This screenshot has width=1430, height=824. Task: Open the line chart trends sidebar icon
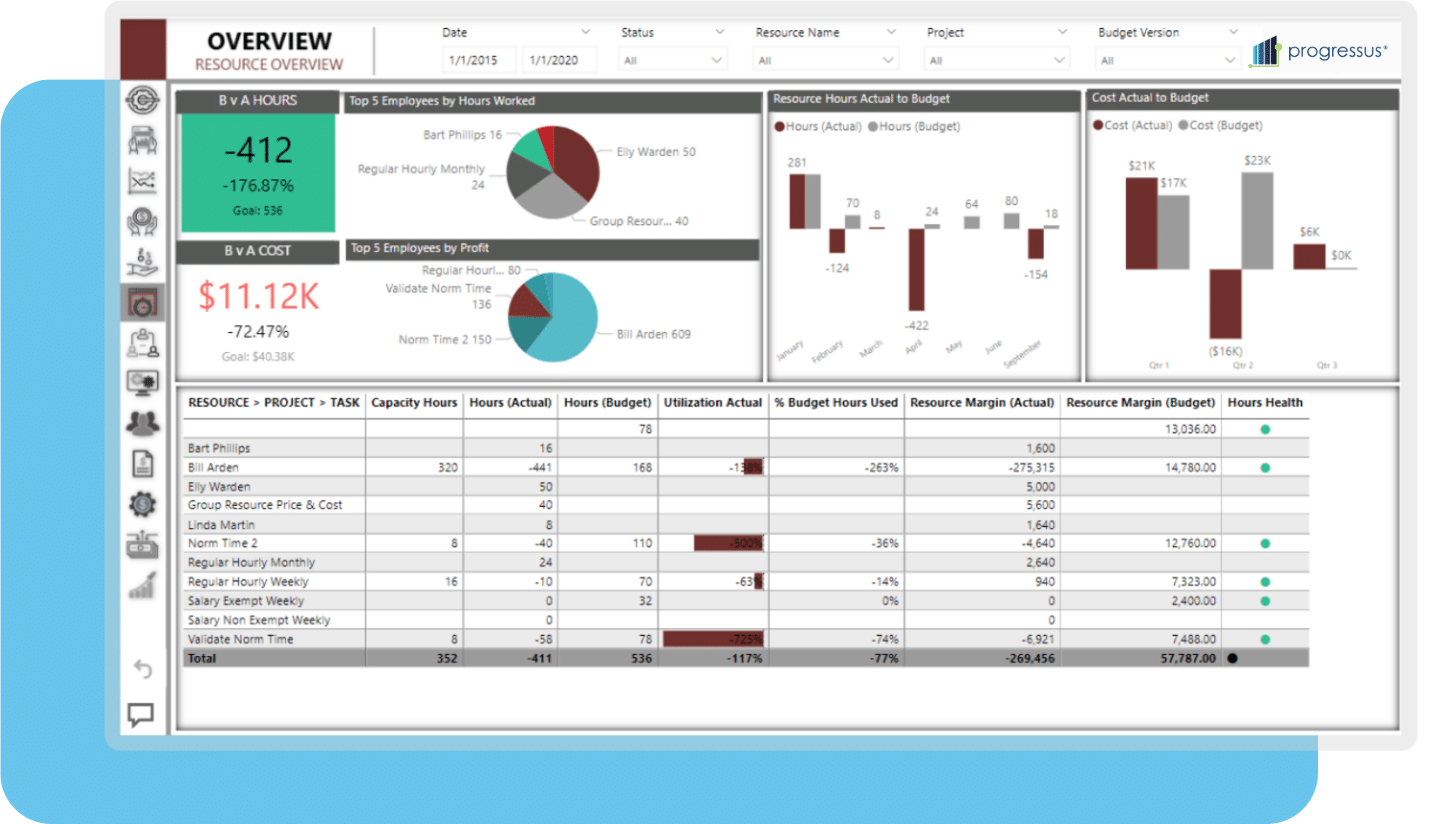coord(143,181)
